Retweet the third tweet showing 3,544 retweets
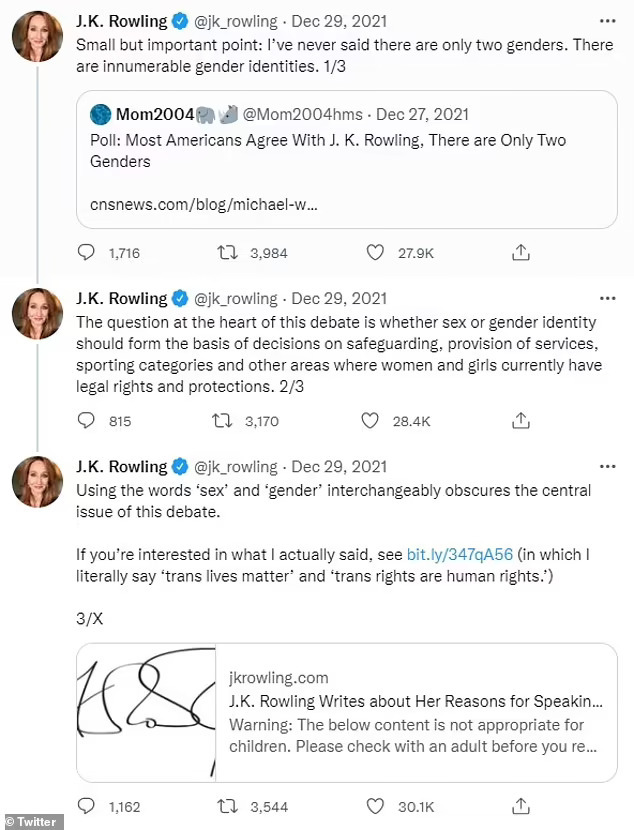 [228, 805]
